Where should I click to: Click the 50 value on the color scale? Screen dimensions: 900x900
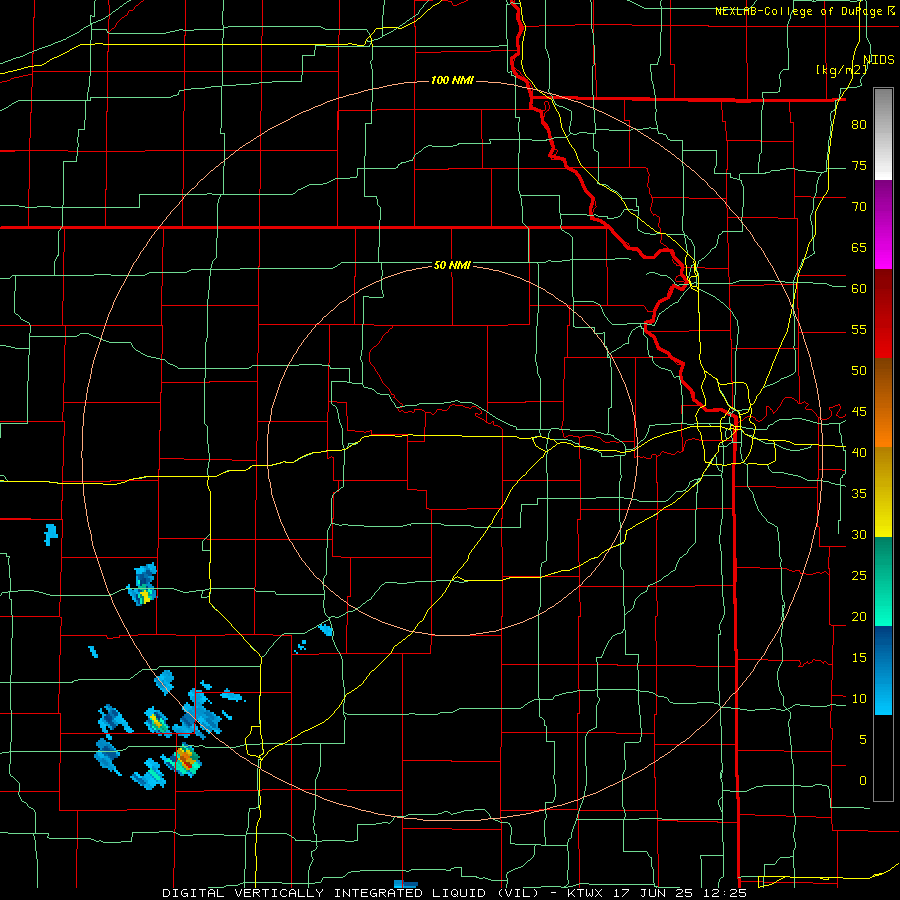(859, 371)
